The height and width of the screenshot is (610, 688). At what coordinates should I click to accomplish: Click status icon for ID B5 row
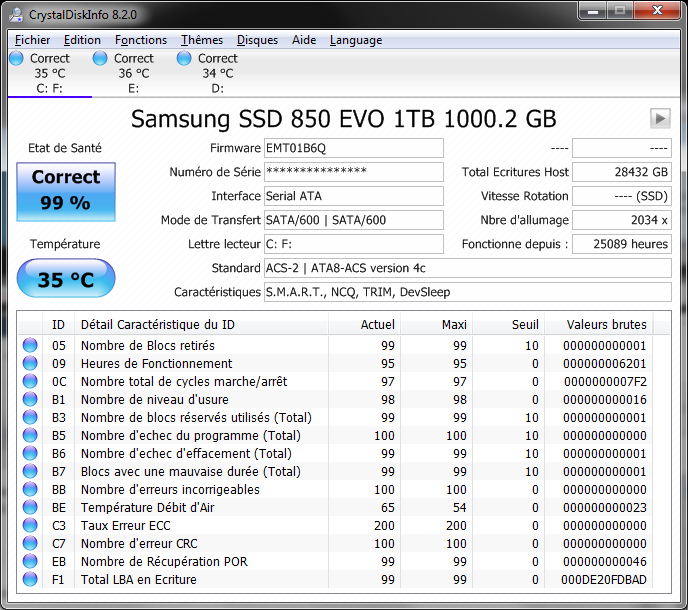30,435
